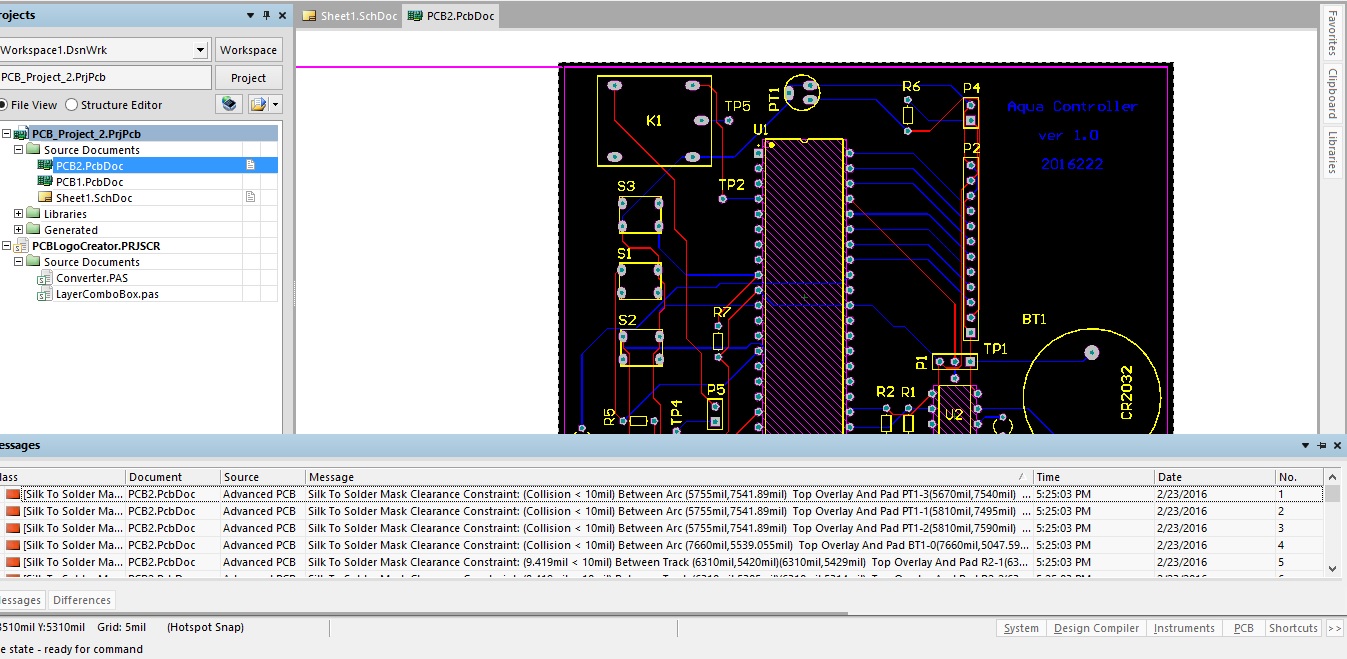The width and height of the screenshot is (1347, 659).
Task: Select the Structure Editor radio button
Action: 71,105
